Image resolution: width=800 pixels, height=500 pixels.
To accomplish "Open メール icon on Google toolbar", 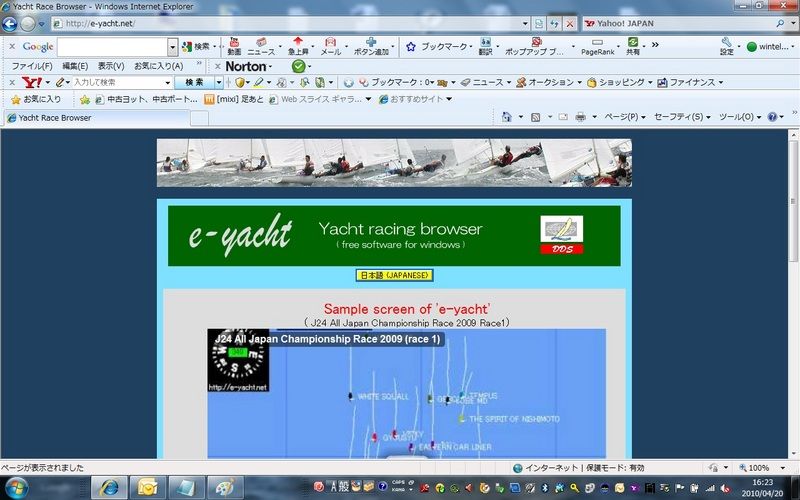I will 331,46.
